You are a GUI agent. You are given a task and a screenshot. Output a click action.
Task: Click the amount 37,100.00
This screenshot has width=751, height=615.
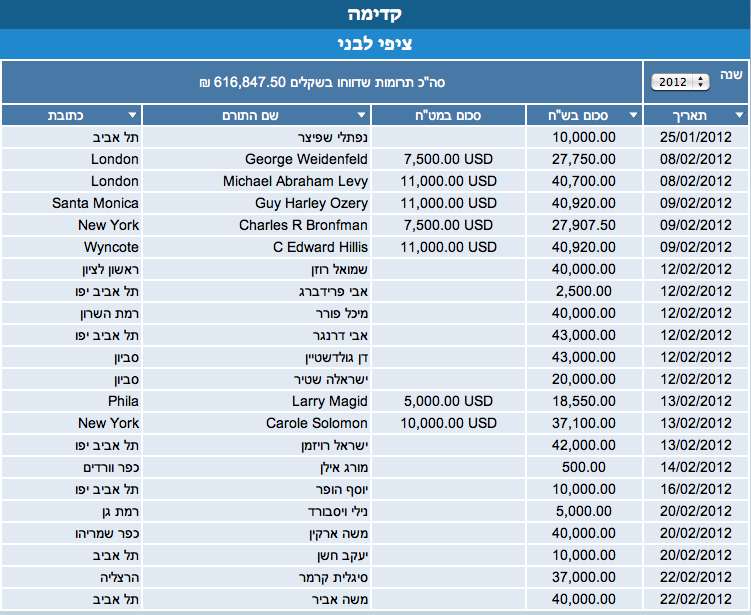coord(584,423)
